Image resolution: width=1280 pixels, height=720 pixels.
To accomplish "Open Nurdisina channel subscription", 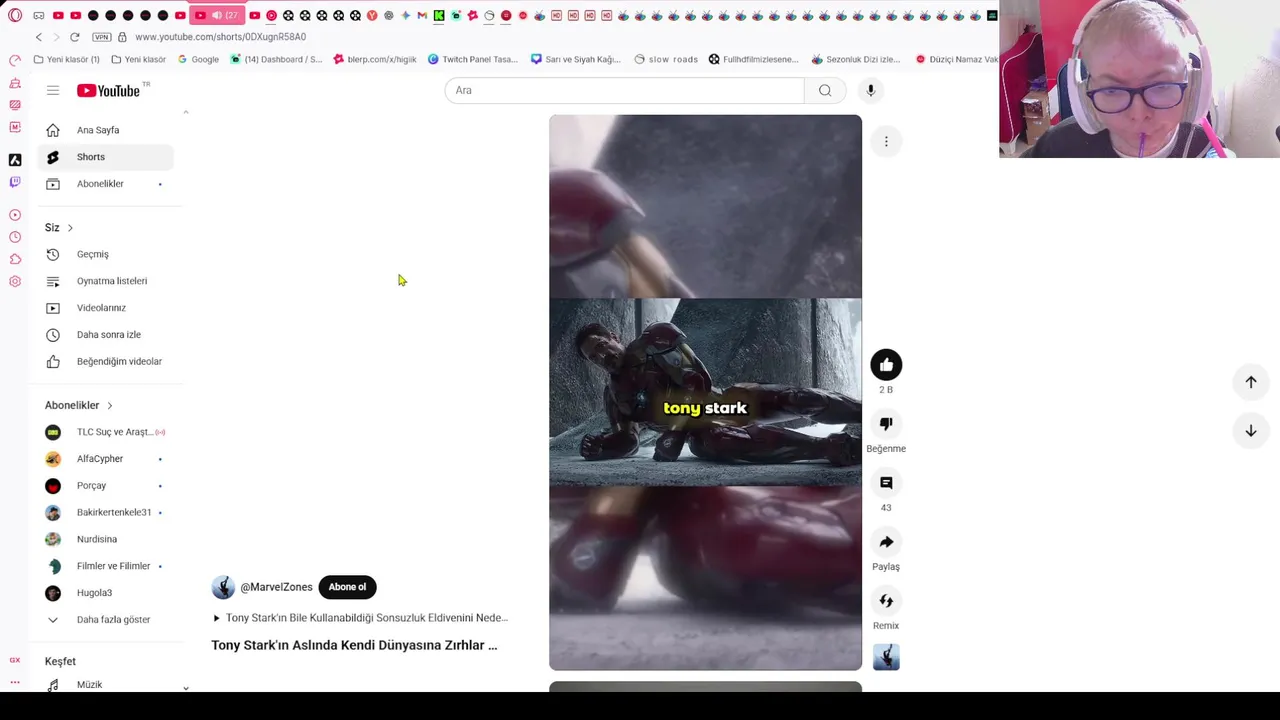I will (x=105, y=539).
